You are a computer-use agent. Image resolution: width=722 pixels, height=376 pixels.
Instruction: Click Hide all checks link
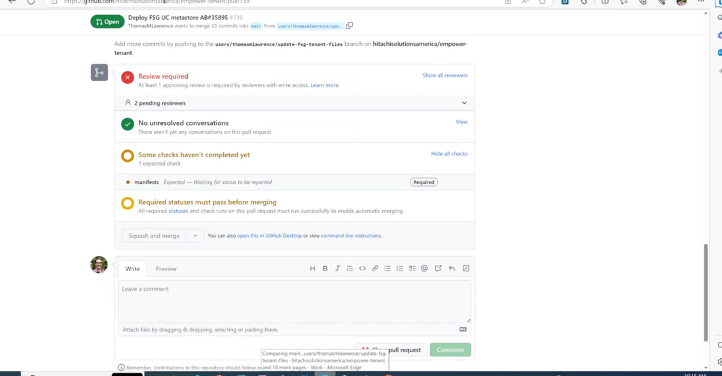click(449, 154)
